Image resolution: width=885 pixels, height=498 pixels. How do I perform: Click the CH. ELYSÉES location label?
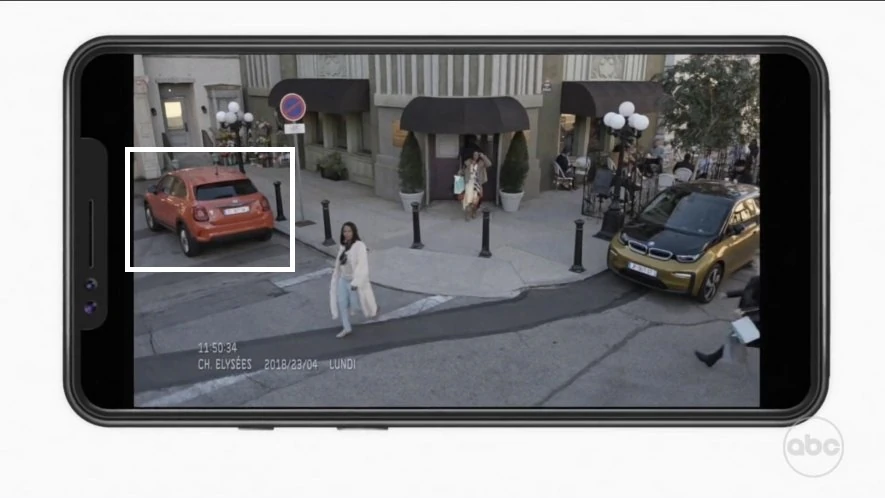point(225,364)
